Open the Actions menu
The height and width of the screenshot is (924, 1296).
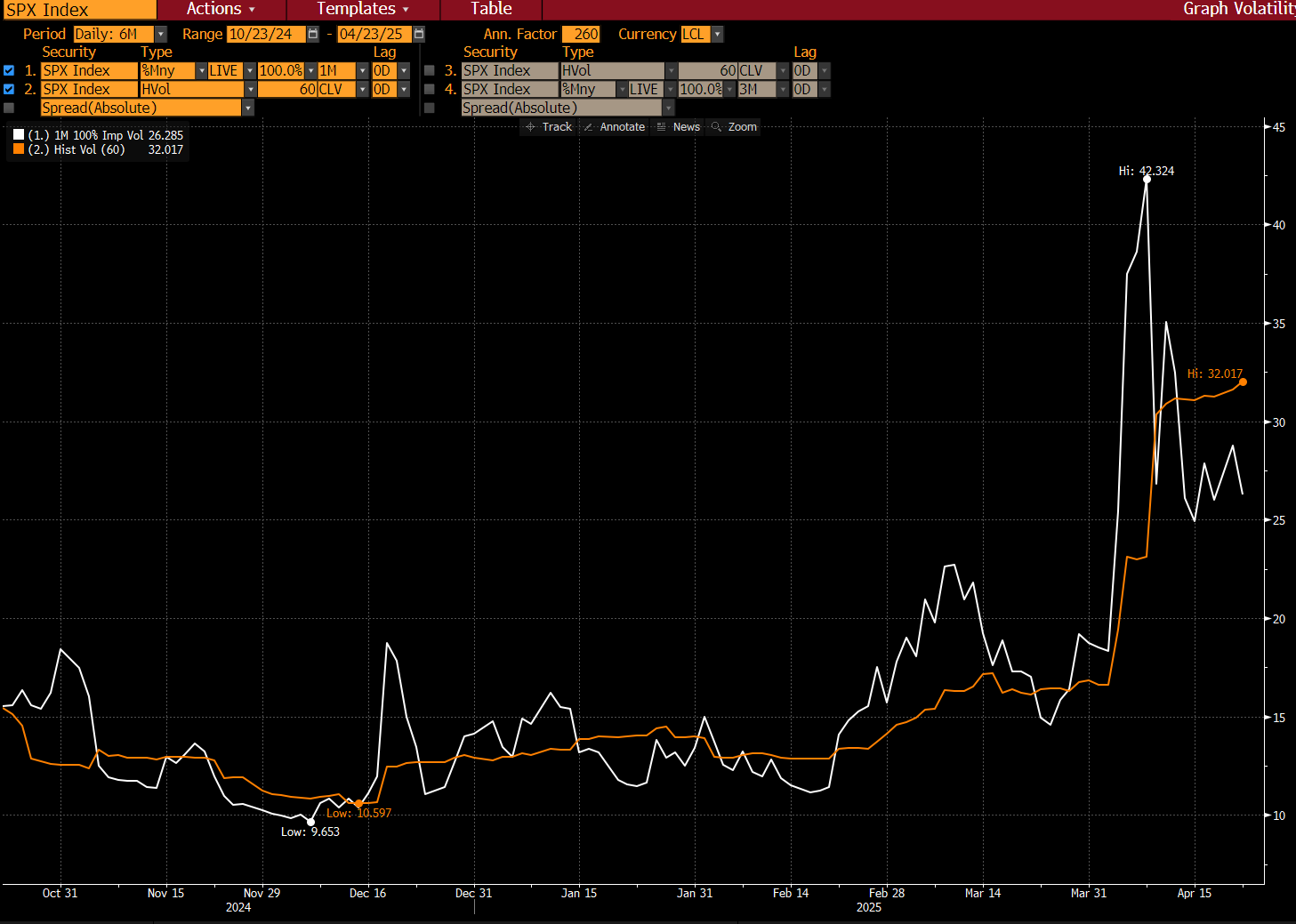coord(221,9)
